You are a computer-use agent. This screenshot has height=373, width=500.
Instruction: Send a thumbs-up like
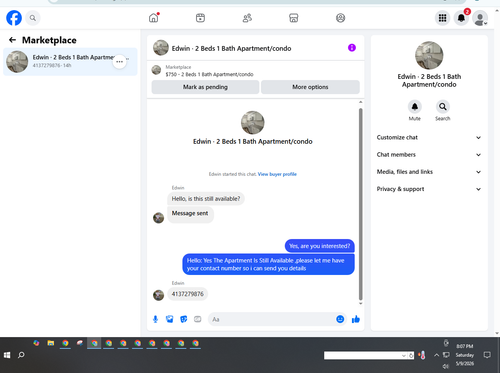356,319
